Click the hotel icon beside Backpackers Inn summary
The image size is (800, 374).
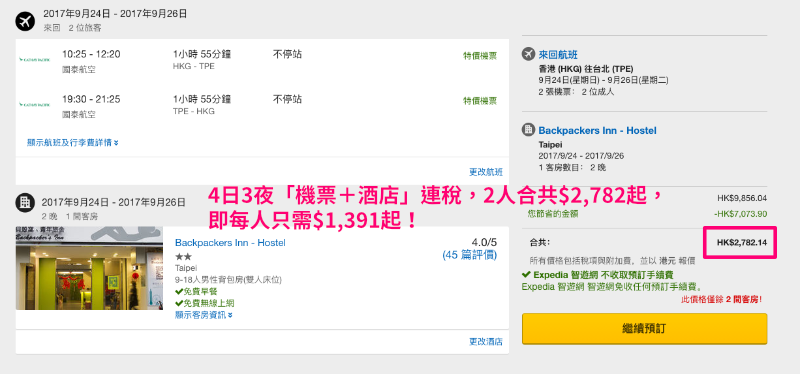[x=528, y=130]
